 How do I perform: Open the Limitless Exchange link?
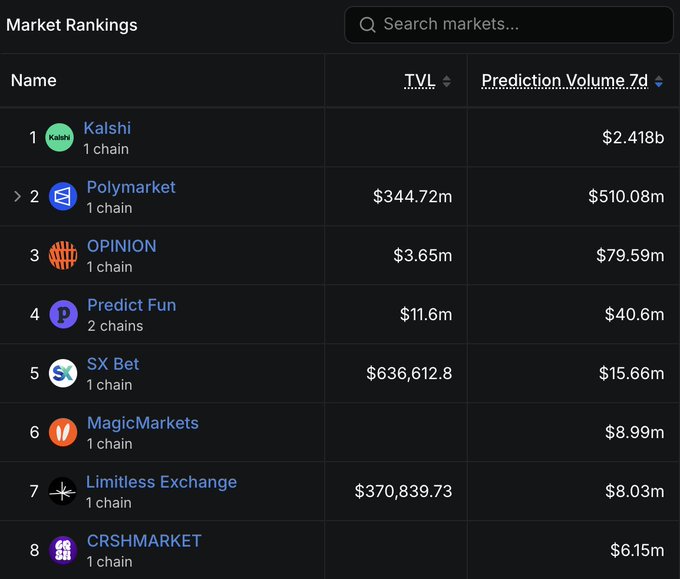(161, 482)
